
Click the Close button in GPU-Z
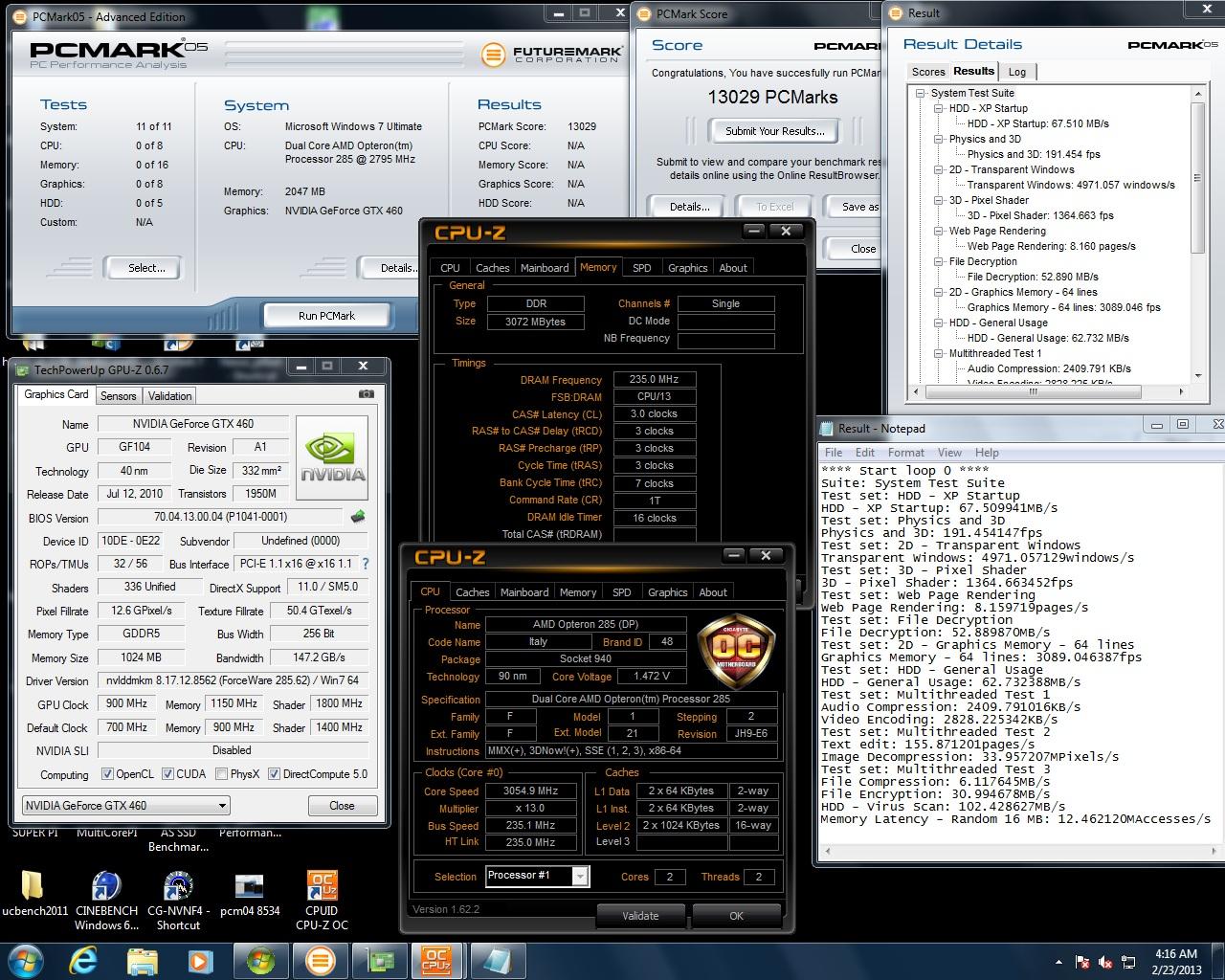point(342,806)
